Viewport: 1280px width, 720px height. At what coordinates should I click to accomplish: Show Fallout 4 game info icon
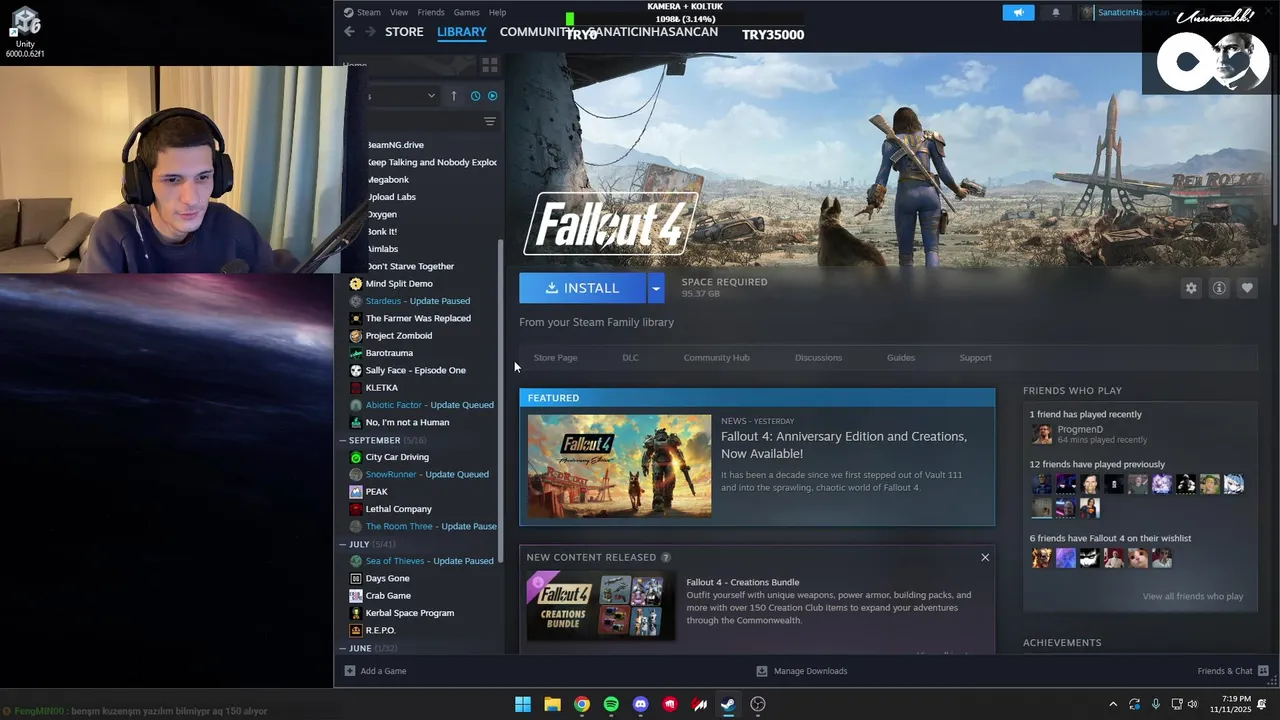(x=1219, y=288)
